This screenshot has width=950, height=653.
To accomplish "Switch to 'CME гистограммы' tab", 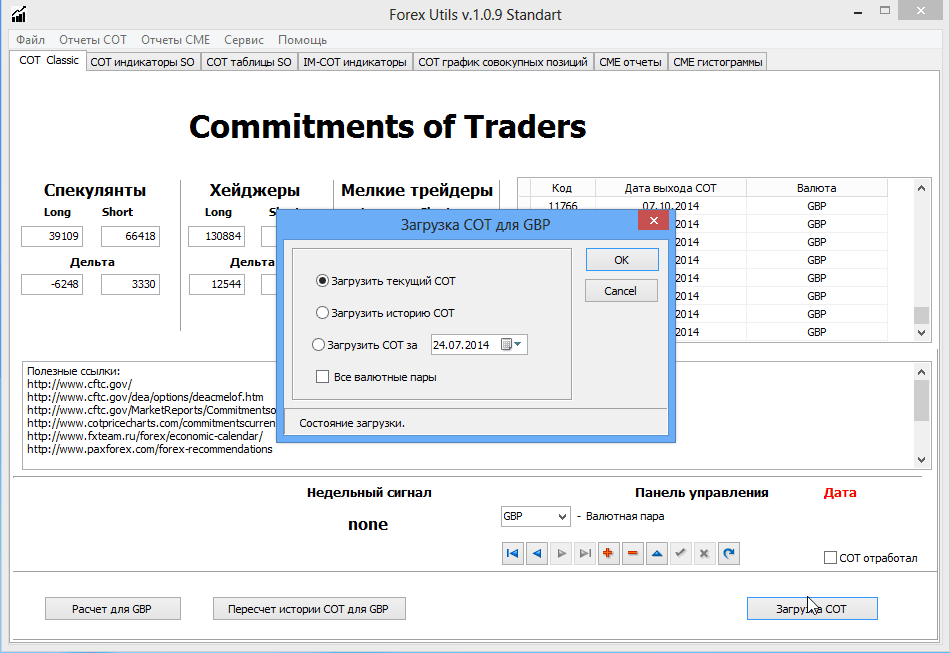I will (x=718, y=62).
